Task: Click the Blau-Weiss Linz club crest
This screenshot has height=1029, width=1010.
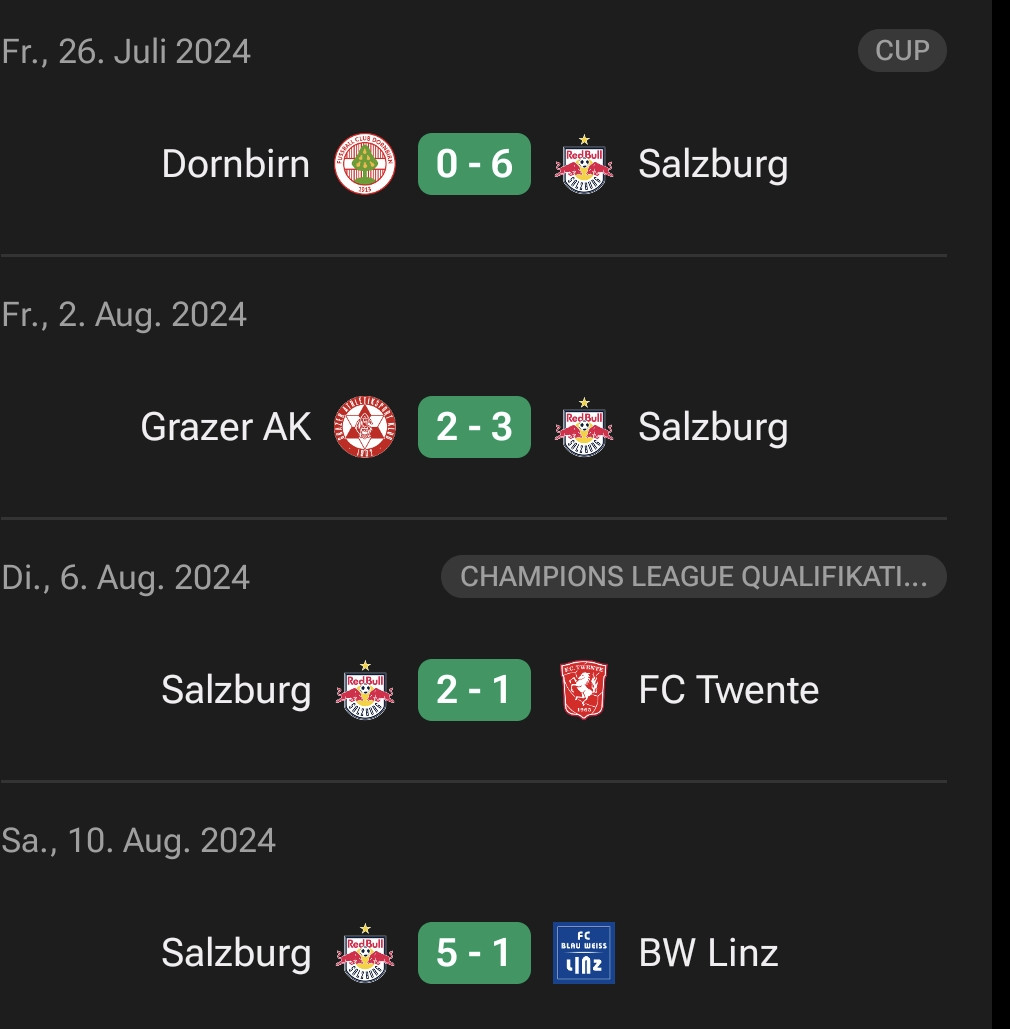Action: [584, 953]
